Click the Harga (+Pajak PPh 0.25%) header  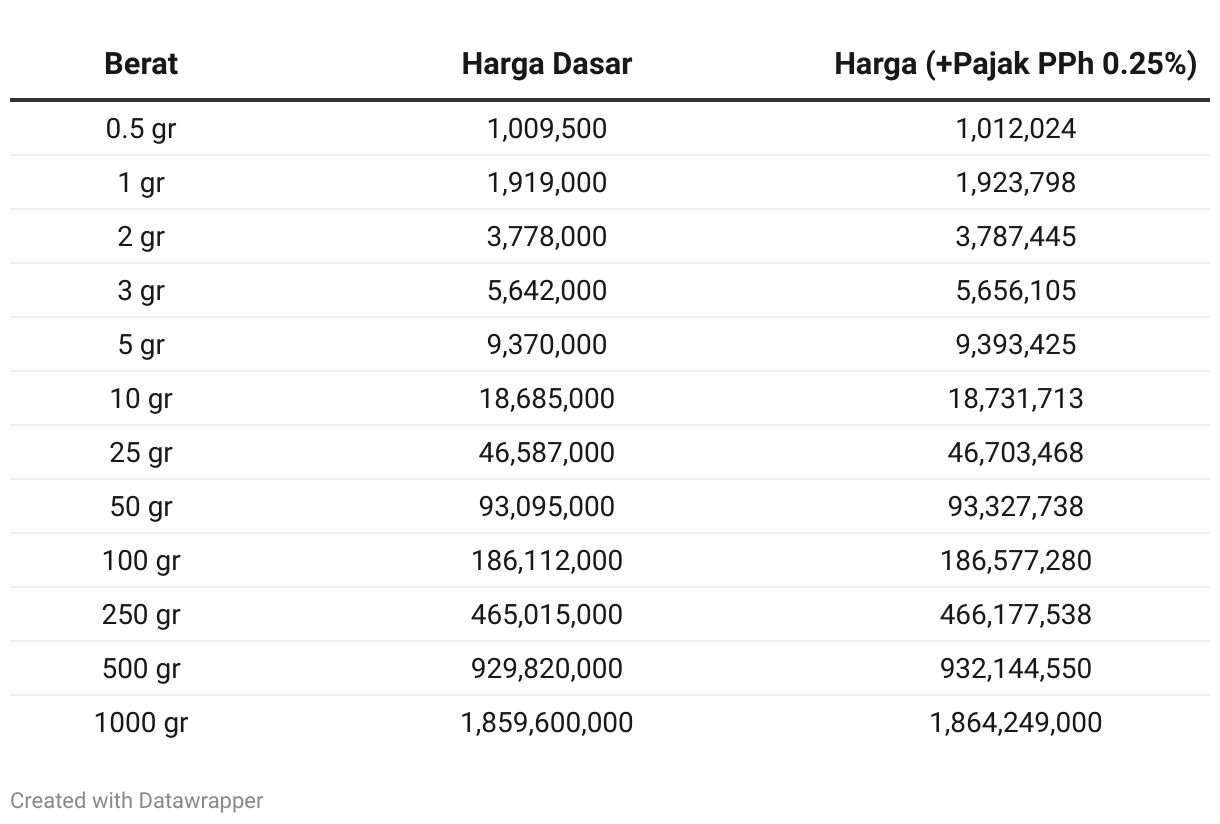coord(1016,64)
